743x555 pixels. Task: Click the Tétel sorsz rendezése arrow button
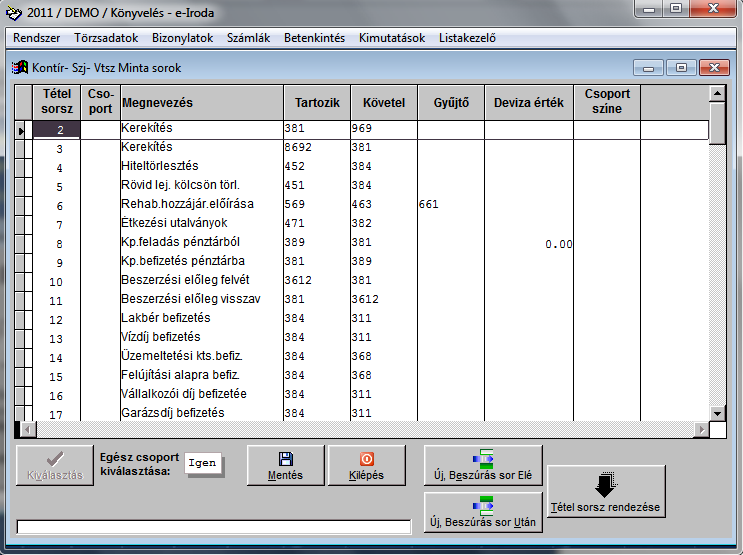coord(605,492)
